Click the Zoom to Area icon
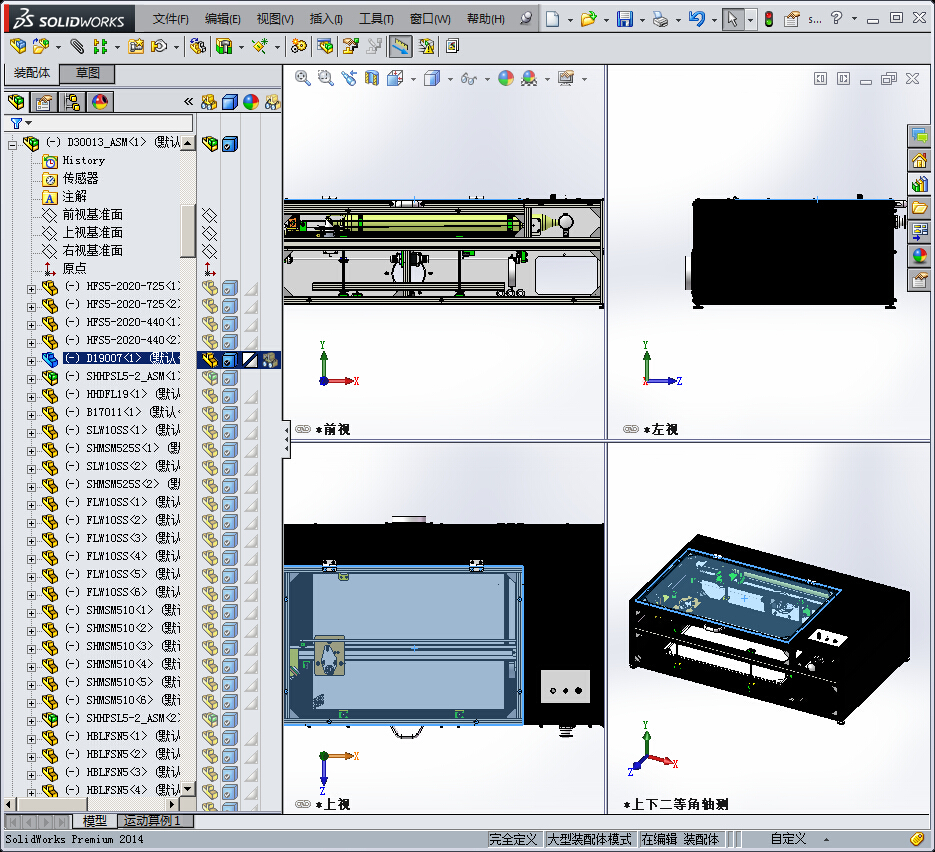Image resolution: width=935 pixels, height=852 pixels. click(326, 78)
